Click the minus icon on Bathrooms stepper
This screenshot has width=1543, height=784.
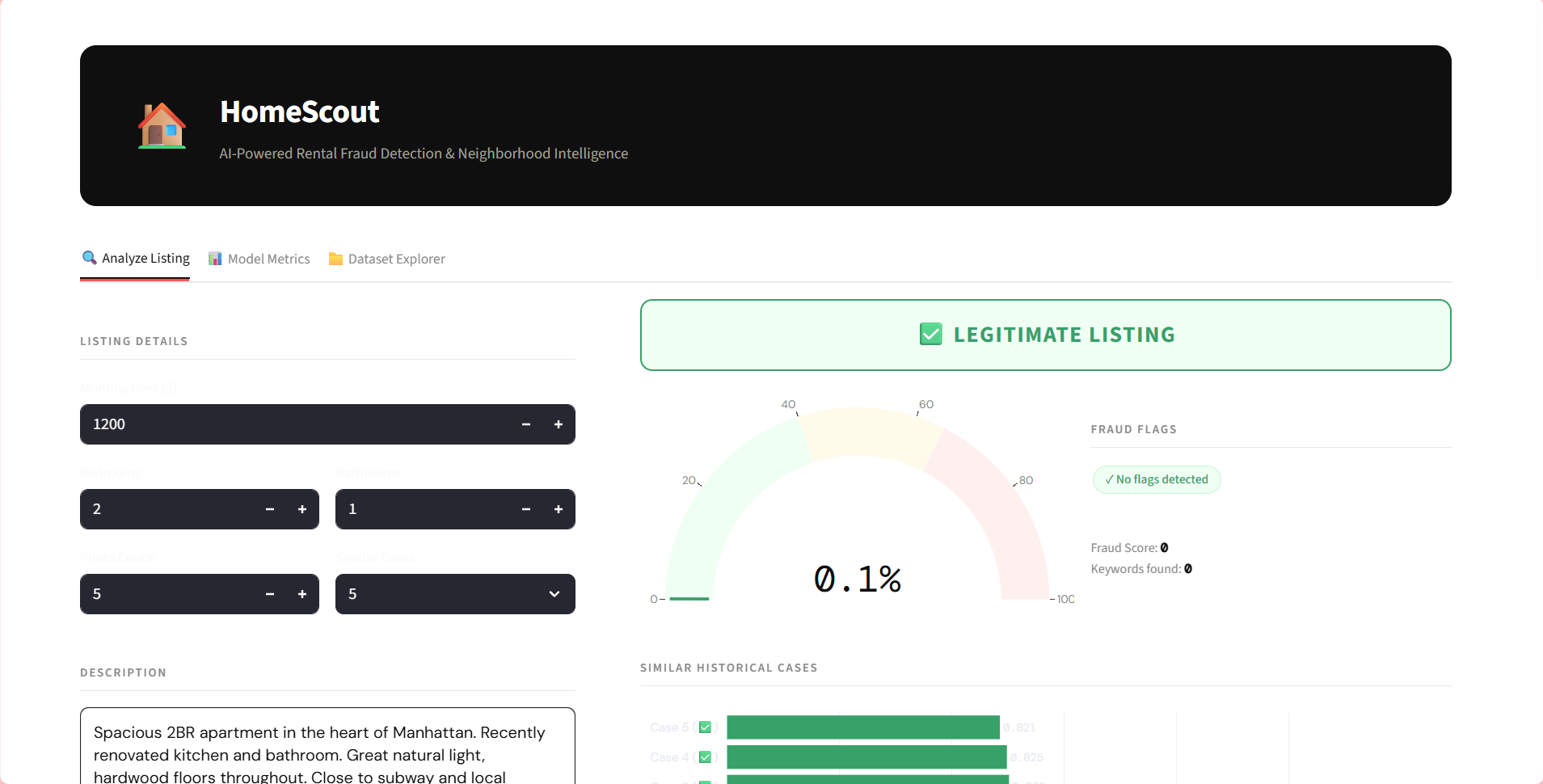click(525, 508)
